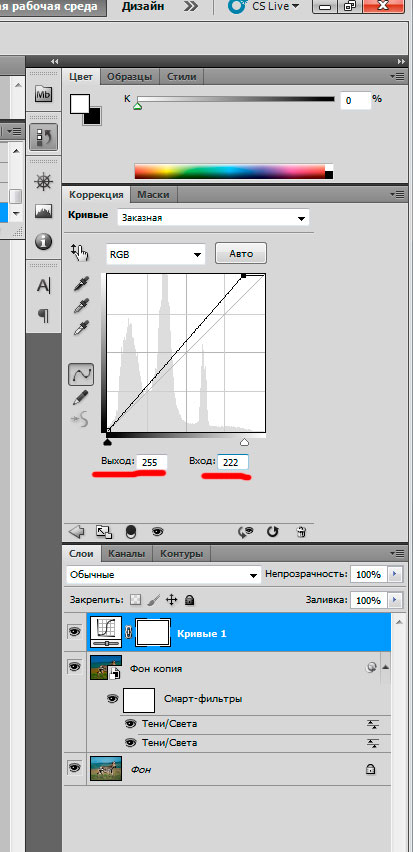The image size is (413, 852).
Task: Open the RGB channel dropdown
Action: (x=155, y=254)
